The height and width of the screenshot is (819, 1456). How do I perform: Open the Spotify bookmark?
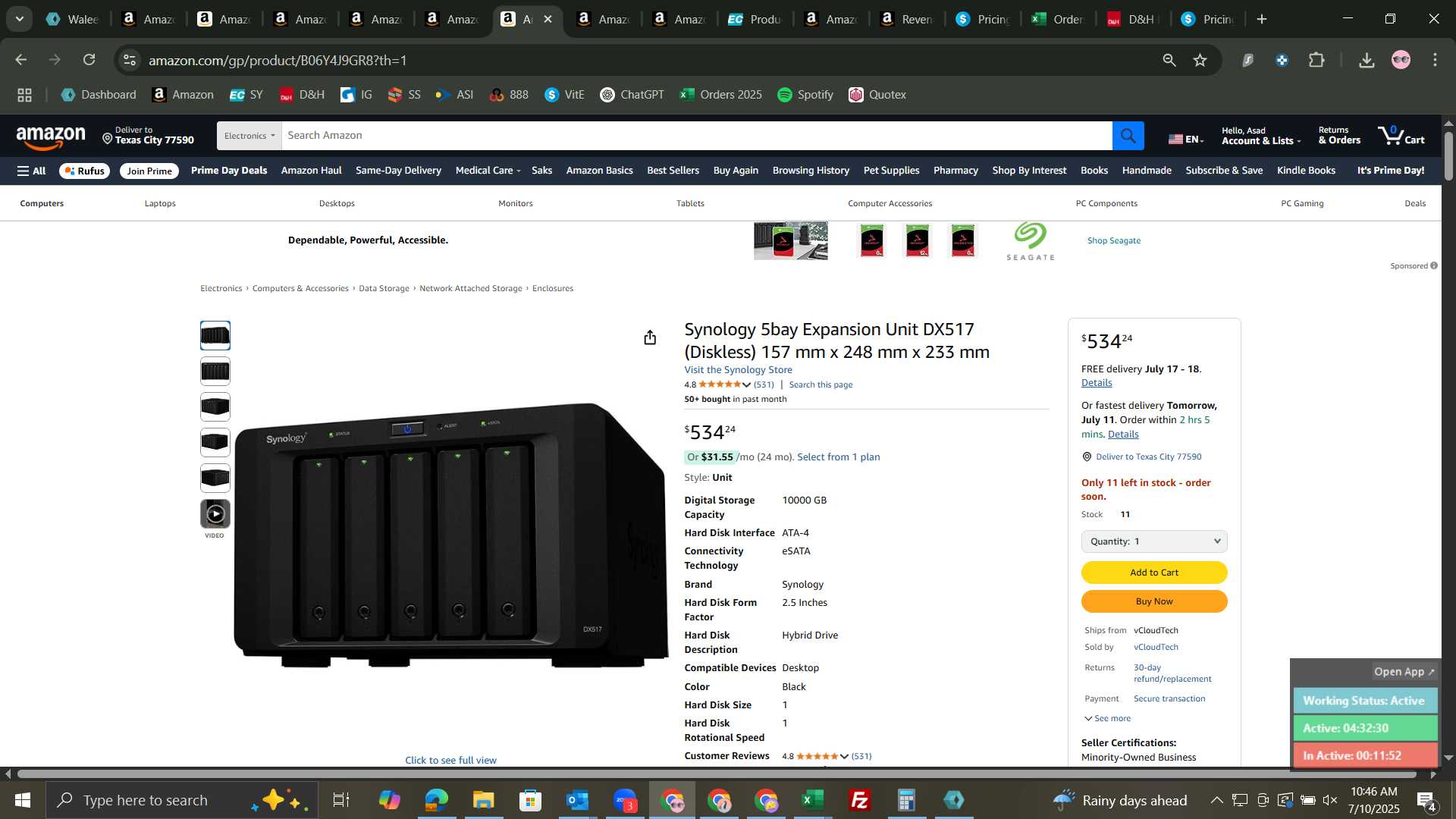point(805,95)
